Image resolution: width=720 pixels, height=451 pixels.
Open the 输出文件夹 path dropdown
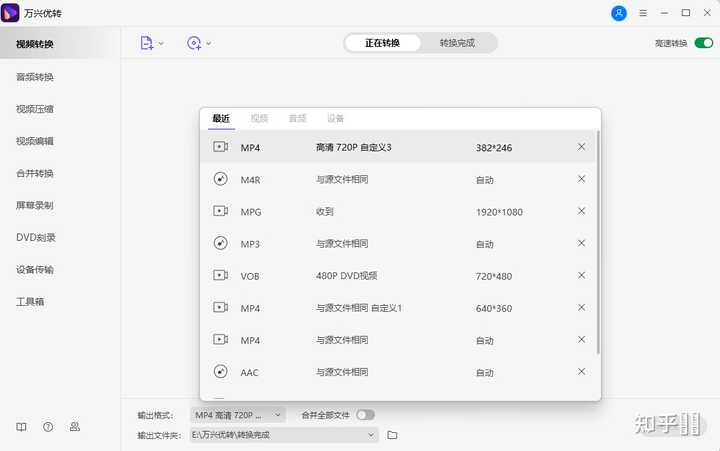pos(371,435)
